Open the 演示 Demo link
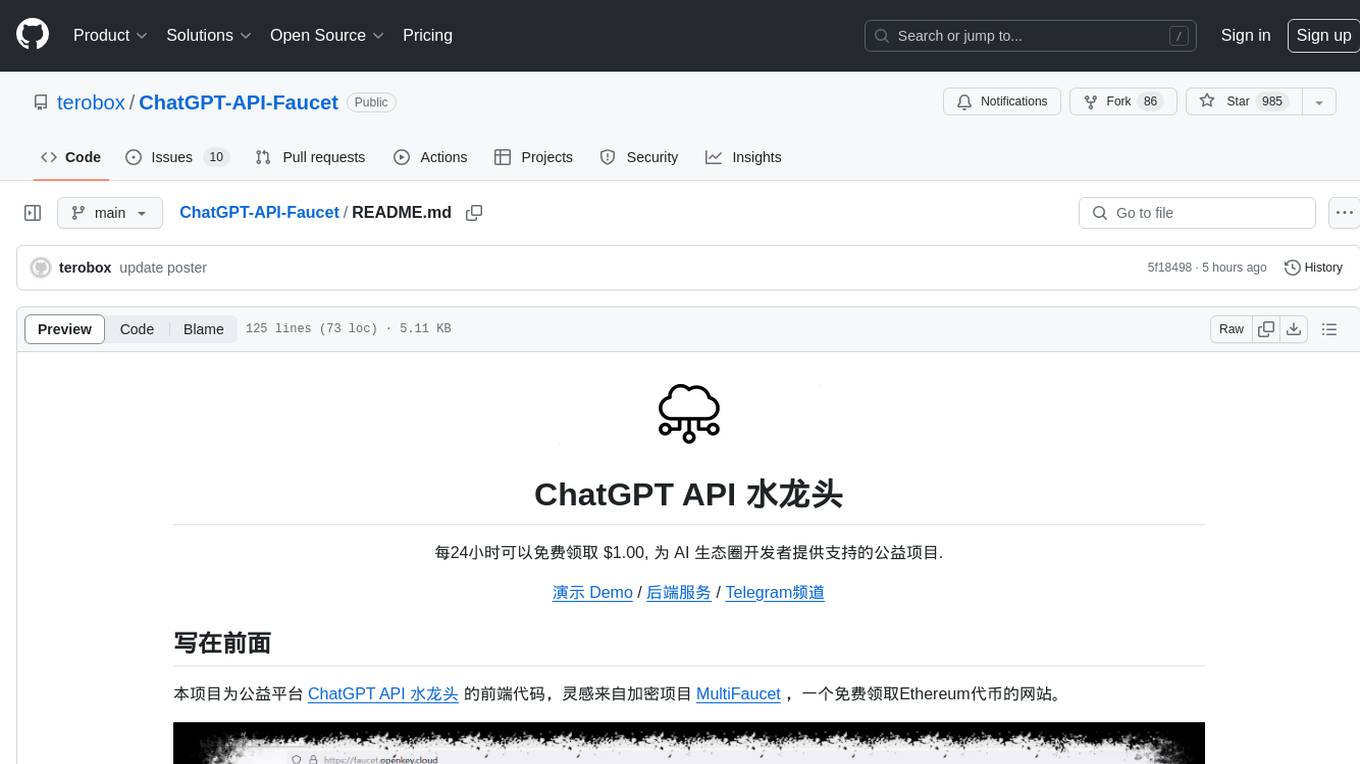Image resolution: width=1360 pixels, height=764 pixels. pos(592,592)
